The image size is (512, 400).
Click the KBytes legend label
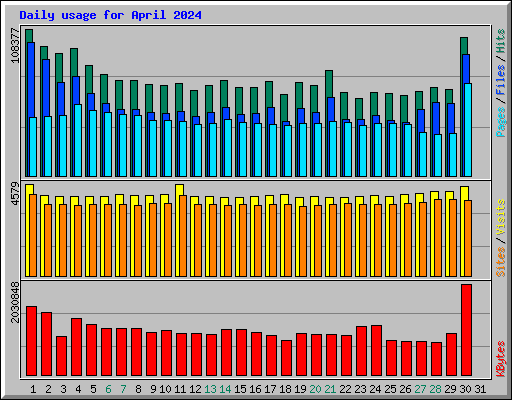501,359
